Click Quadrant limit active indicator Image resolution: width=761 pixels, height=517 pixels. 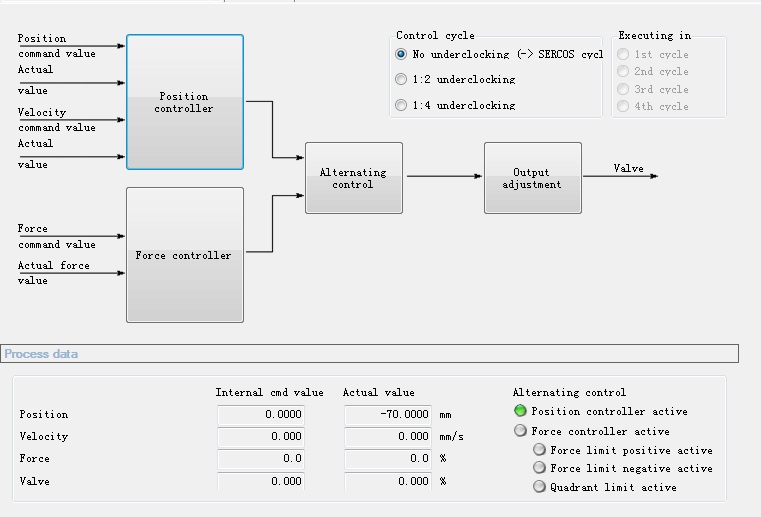click(x=540, y=487)
